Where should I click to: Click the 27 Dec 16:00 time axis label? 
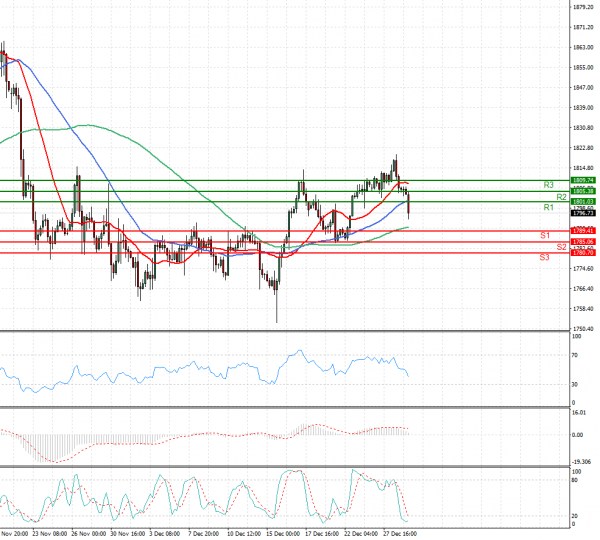point(400,534)
